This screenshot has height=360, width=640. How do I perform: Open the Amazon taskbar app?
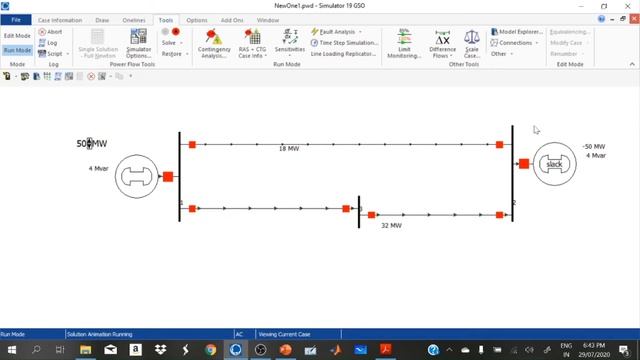click(136, 350)
